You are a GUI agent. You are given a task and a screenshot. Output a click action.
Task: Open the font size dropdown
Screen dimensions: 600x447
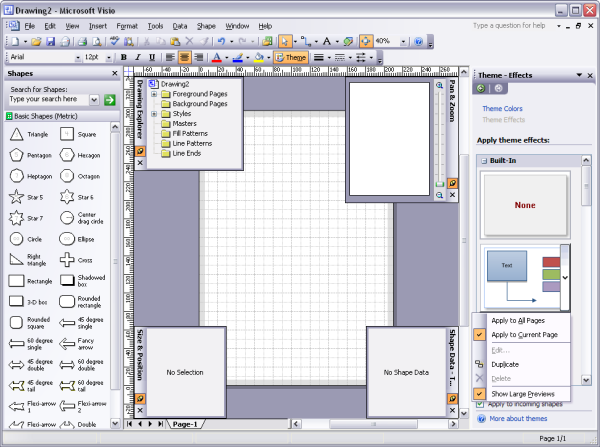(109, 57)
